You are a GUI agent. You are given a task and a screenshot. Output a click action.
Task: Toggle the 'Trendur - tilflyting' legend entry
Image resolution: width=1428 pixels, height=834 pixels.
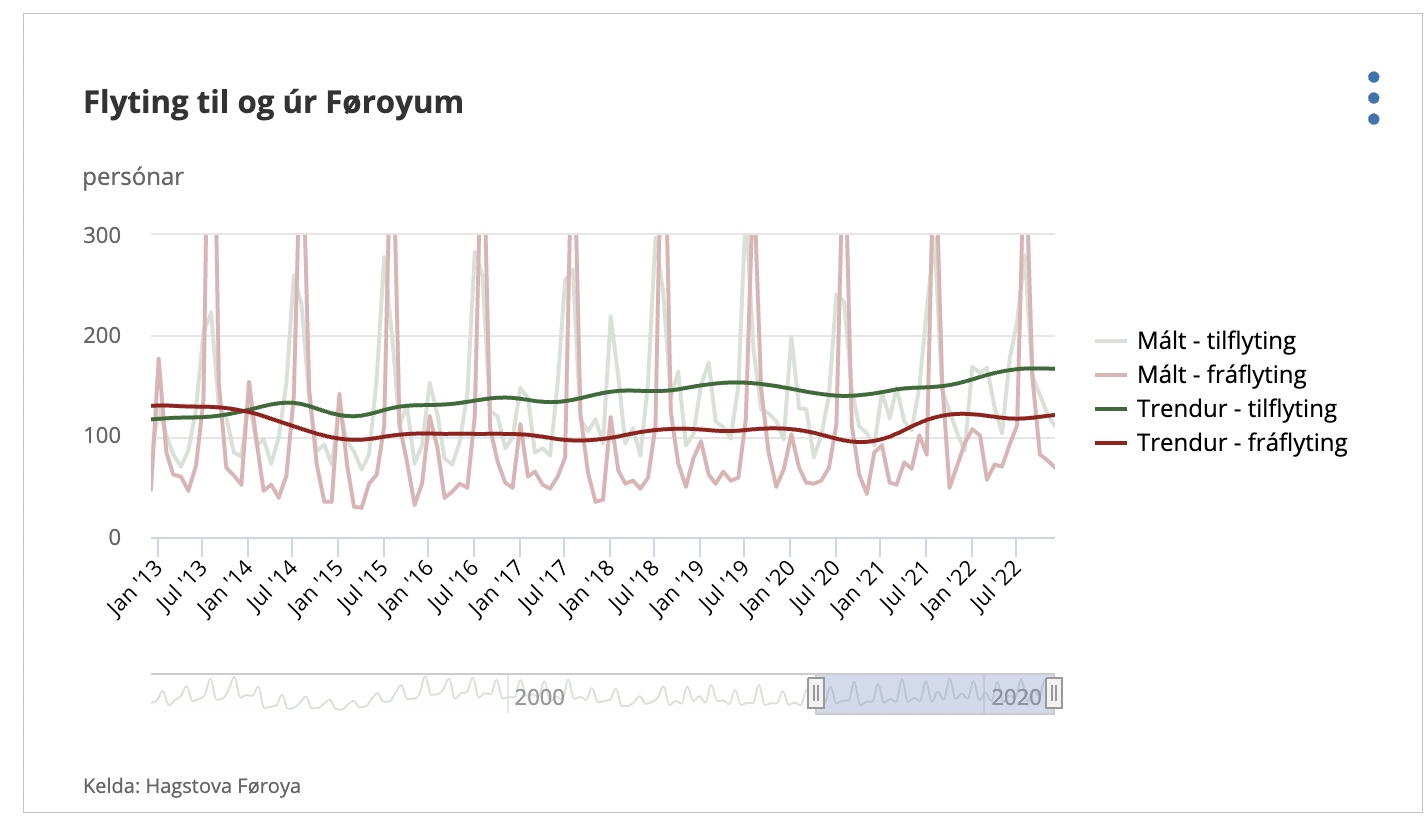[x=1235, y=409]
